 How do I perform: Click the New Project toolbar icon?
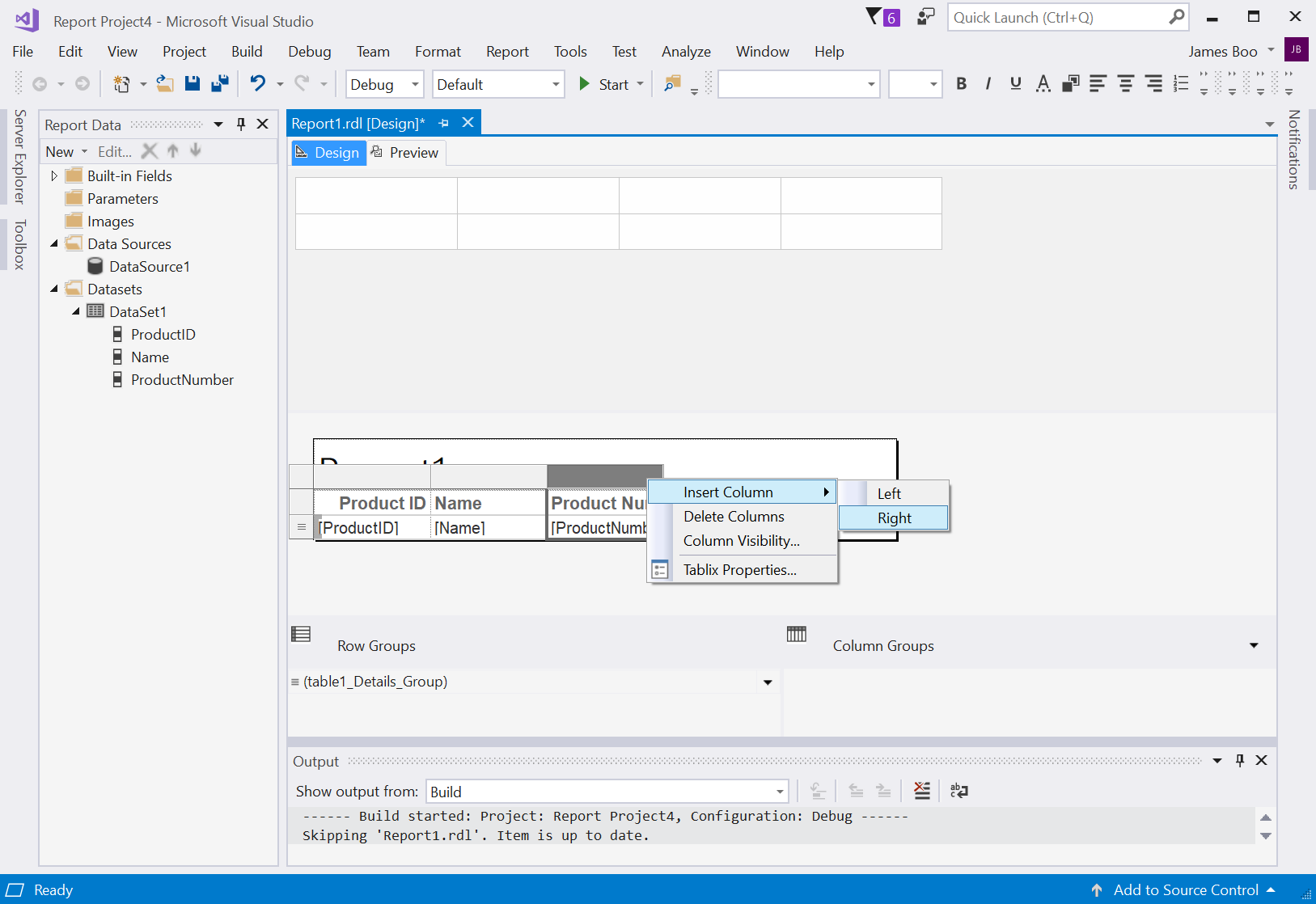(x=121, y=83)
